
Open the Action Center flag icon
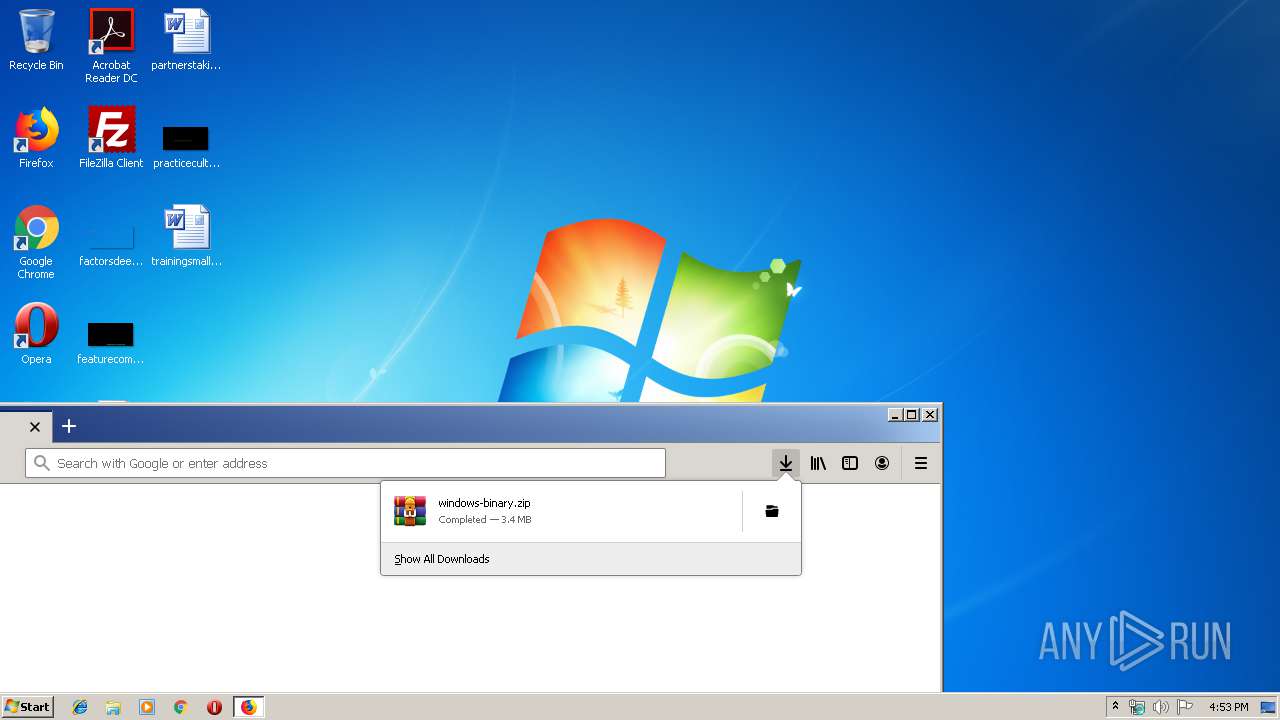1185,707
